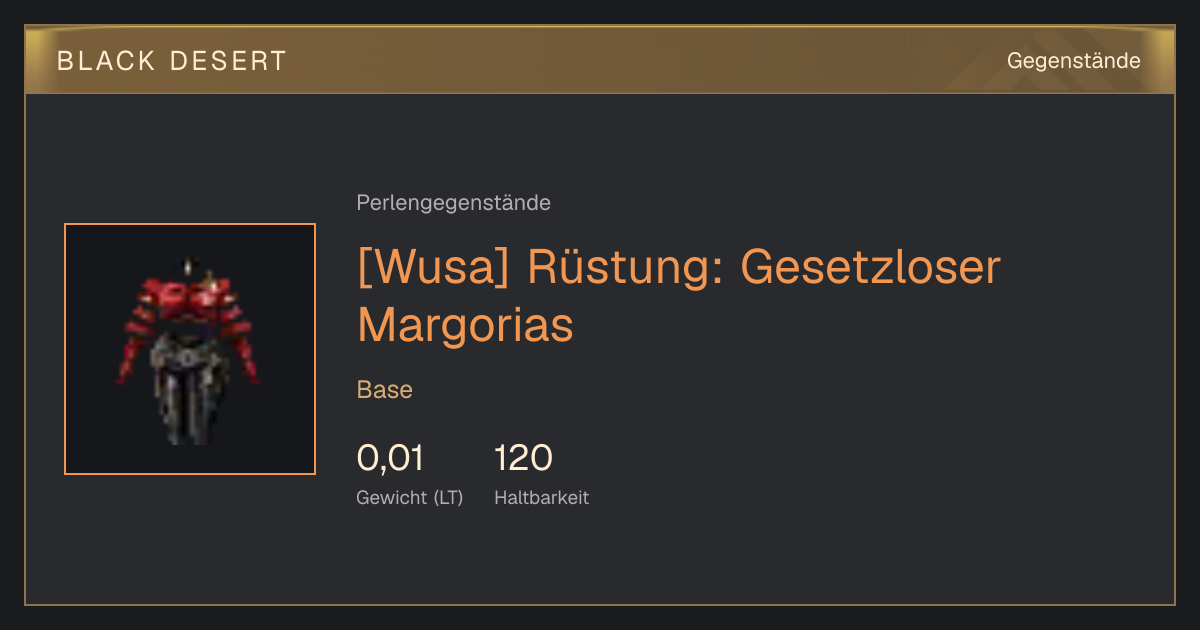Click the Gewicht (LT) label
The image size is (1200, 630).
(x=410, y=497)
